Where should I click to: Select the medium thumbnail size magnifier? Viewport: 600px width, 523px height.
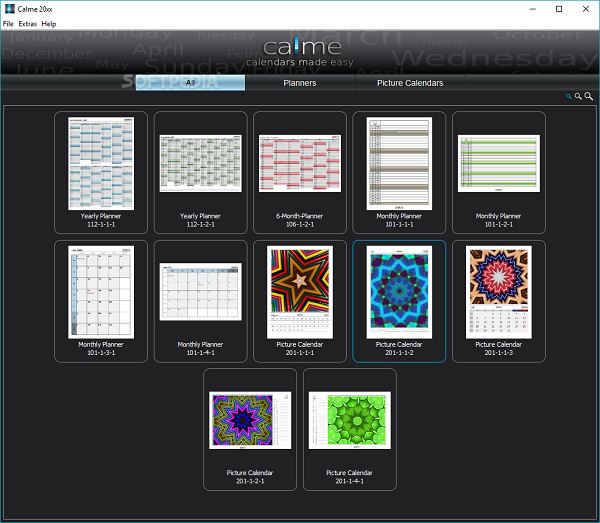[578, 97]
